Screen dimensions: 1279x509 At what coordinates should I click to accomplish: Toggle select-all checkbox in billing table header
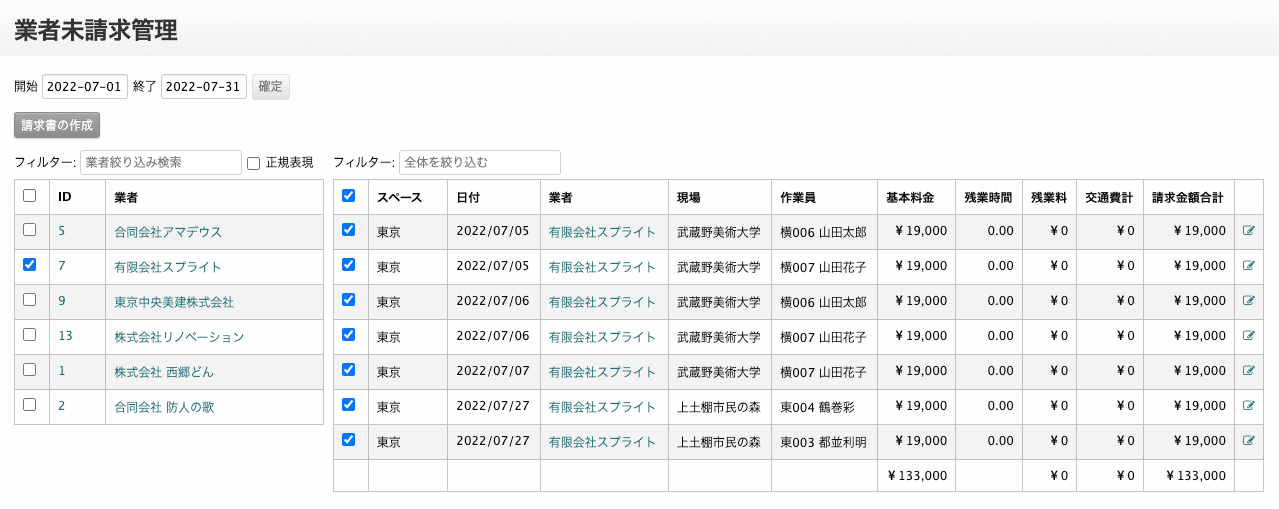click(348, 196)
